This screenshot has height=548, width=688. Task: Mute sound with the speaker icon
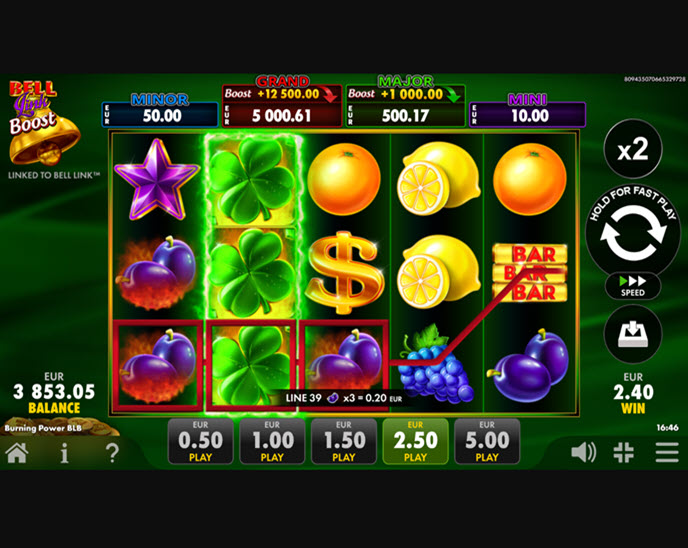(x=583, y=452)
